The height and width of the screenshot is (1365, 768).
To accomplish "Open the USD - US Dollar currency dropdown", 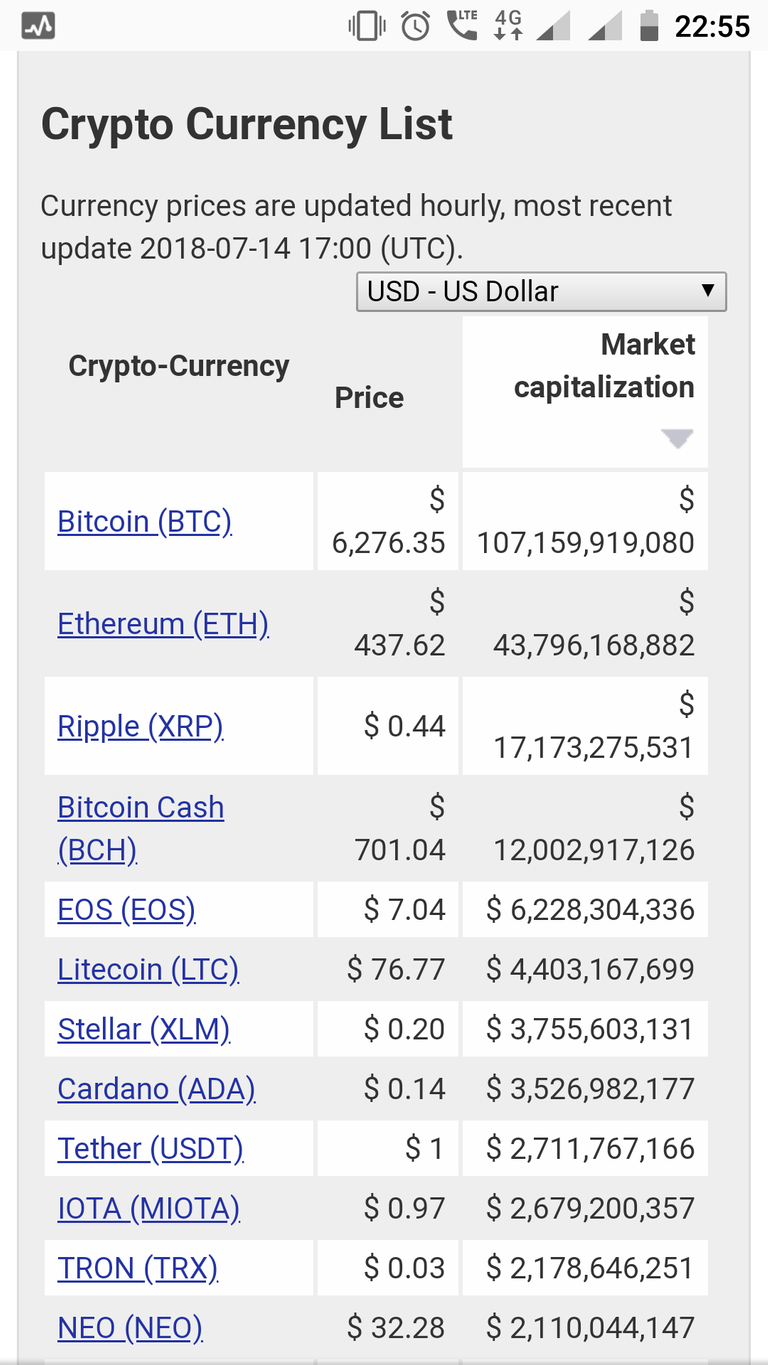I will pos(541,291).
